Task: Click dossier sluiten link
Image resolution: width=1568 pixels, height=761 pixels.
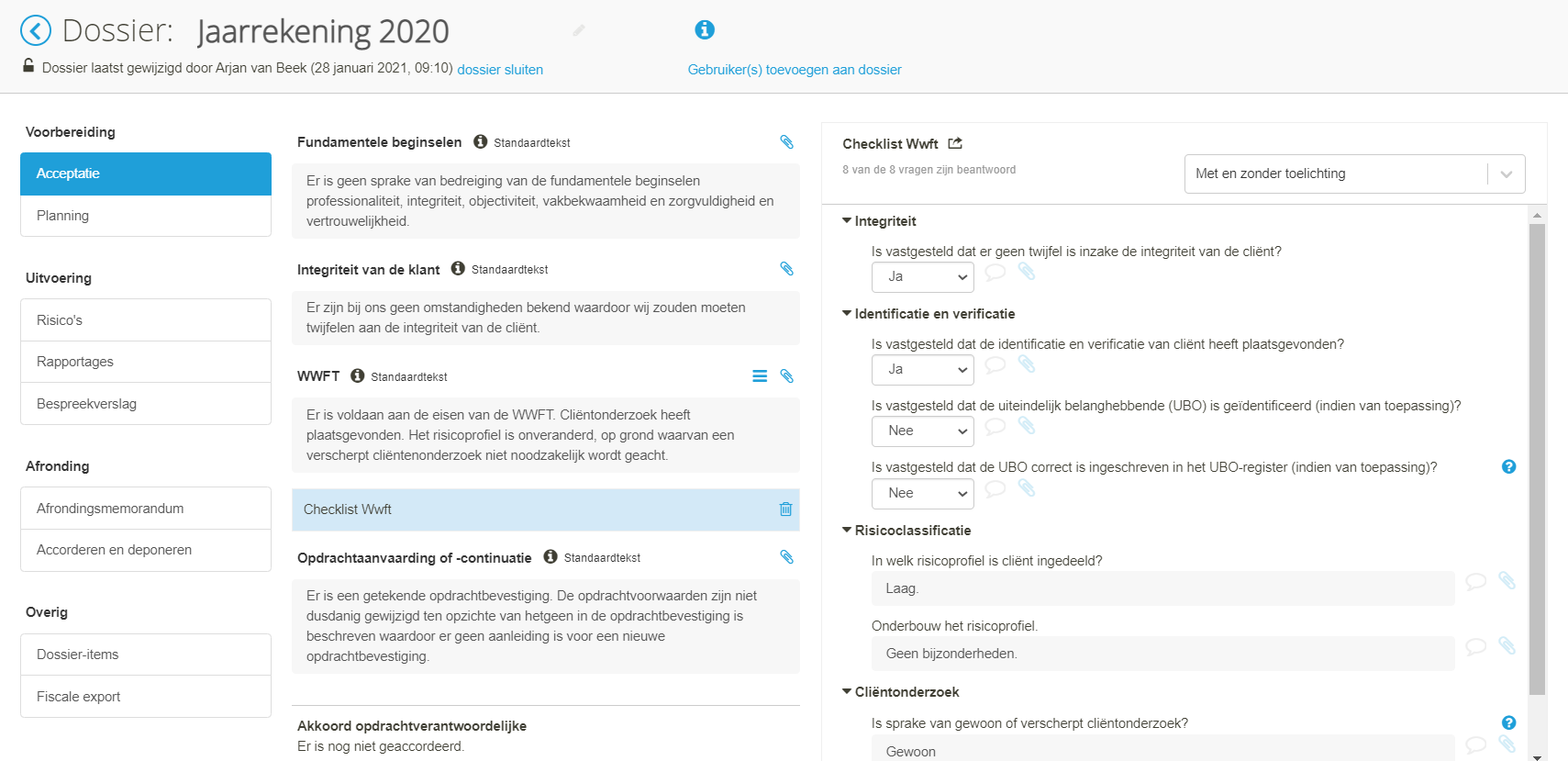Action: 500,70
